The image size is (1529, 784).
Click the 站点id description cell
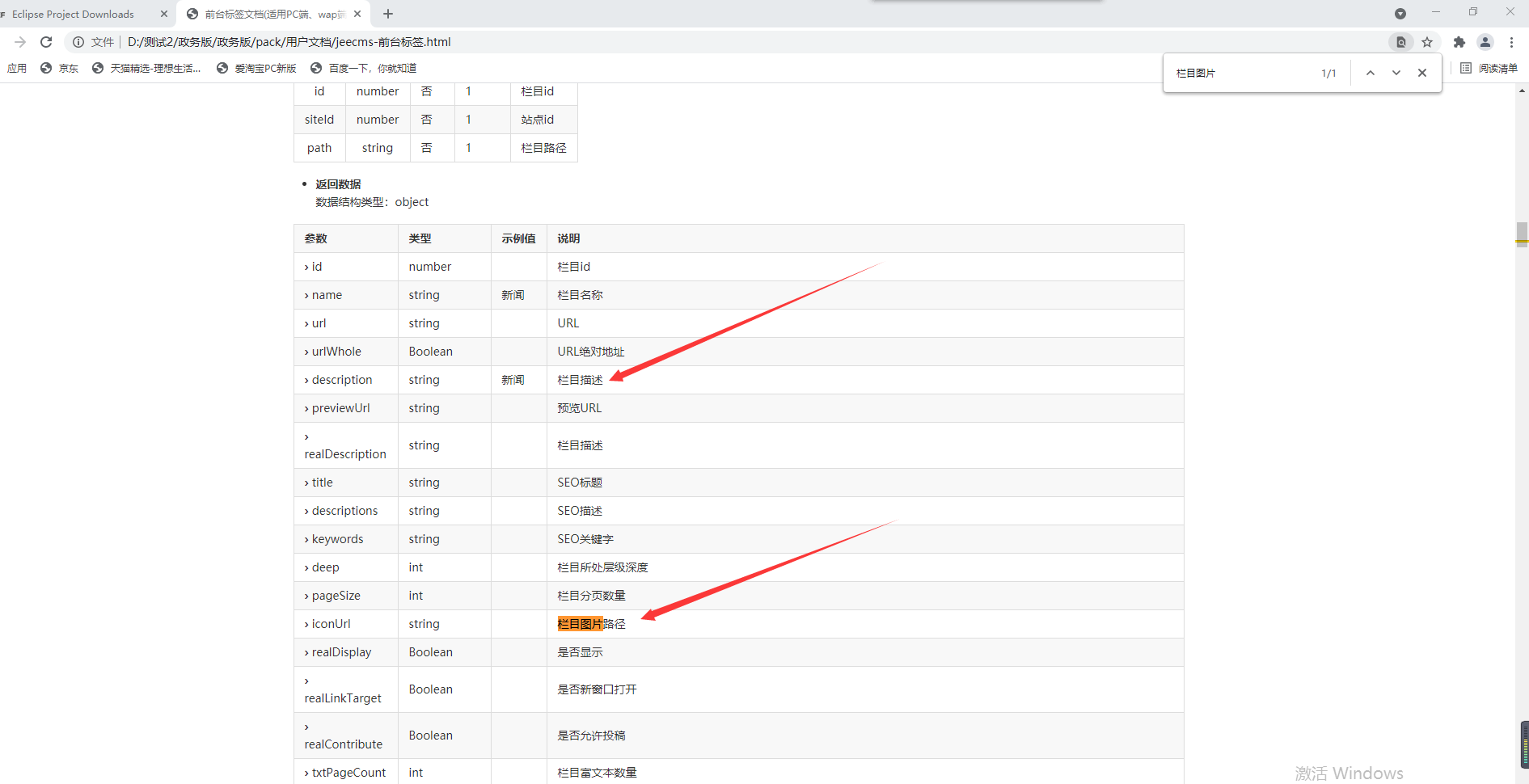pyautogui.click(x=544, y=120)
